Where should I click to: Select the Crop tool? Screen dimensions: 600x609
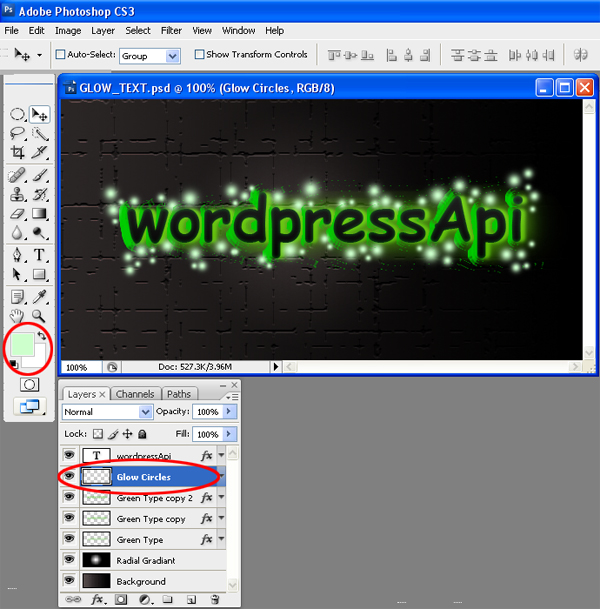17,152
